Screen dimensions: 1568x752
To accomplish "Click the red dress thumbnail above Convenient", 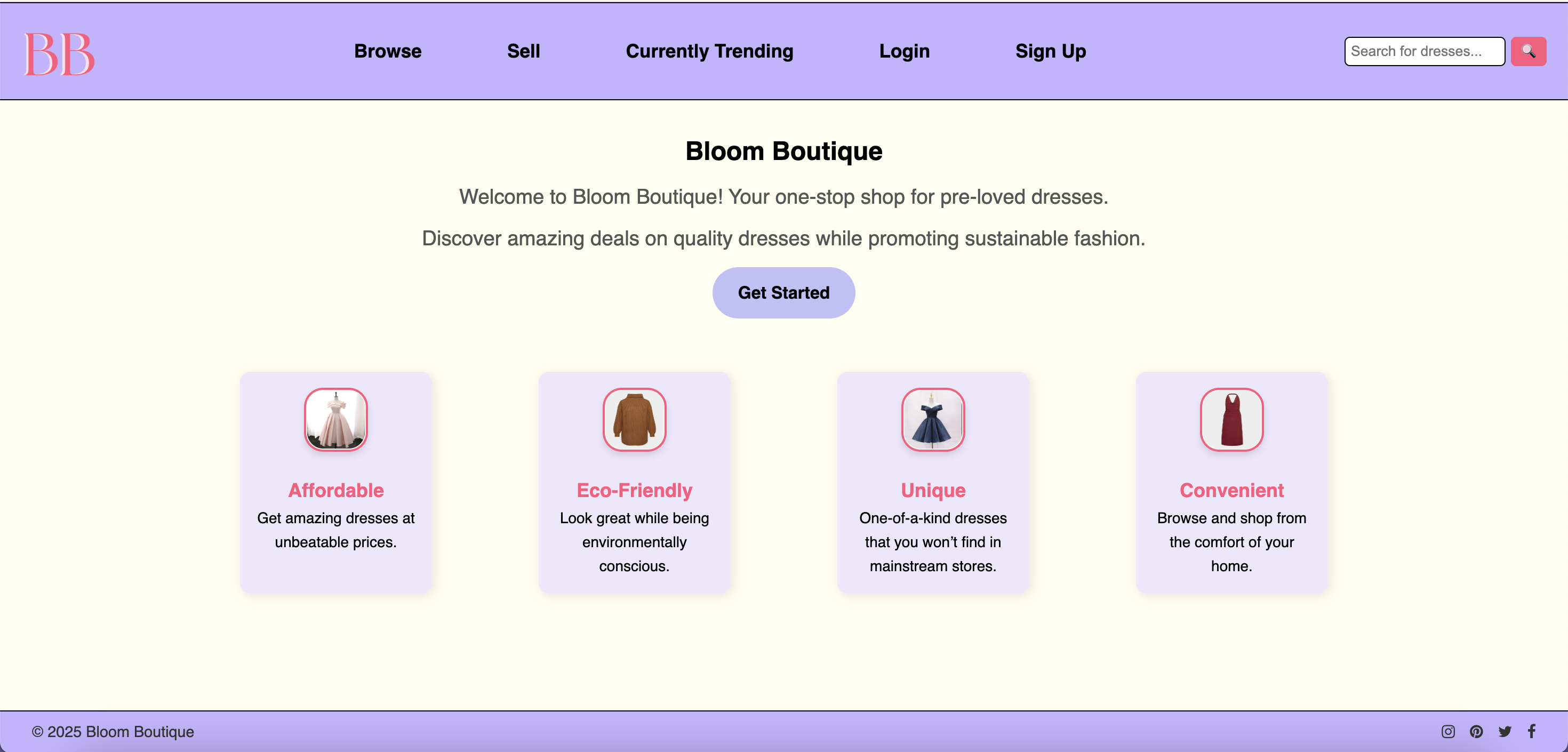I will [x=1231, y=420].
